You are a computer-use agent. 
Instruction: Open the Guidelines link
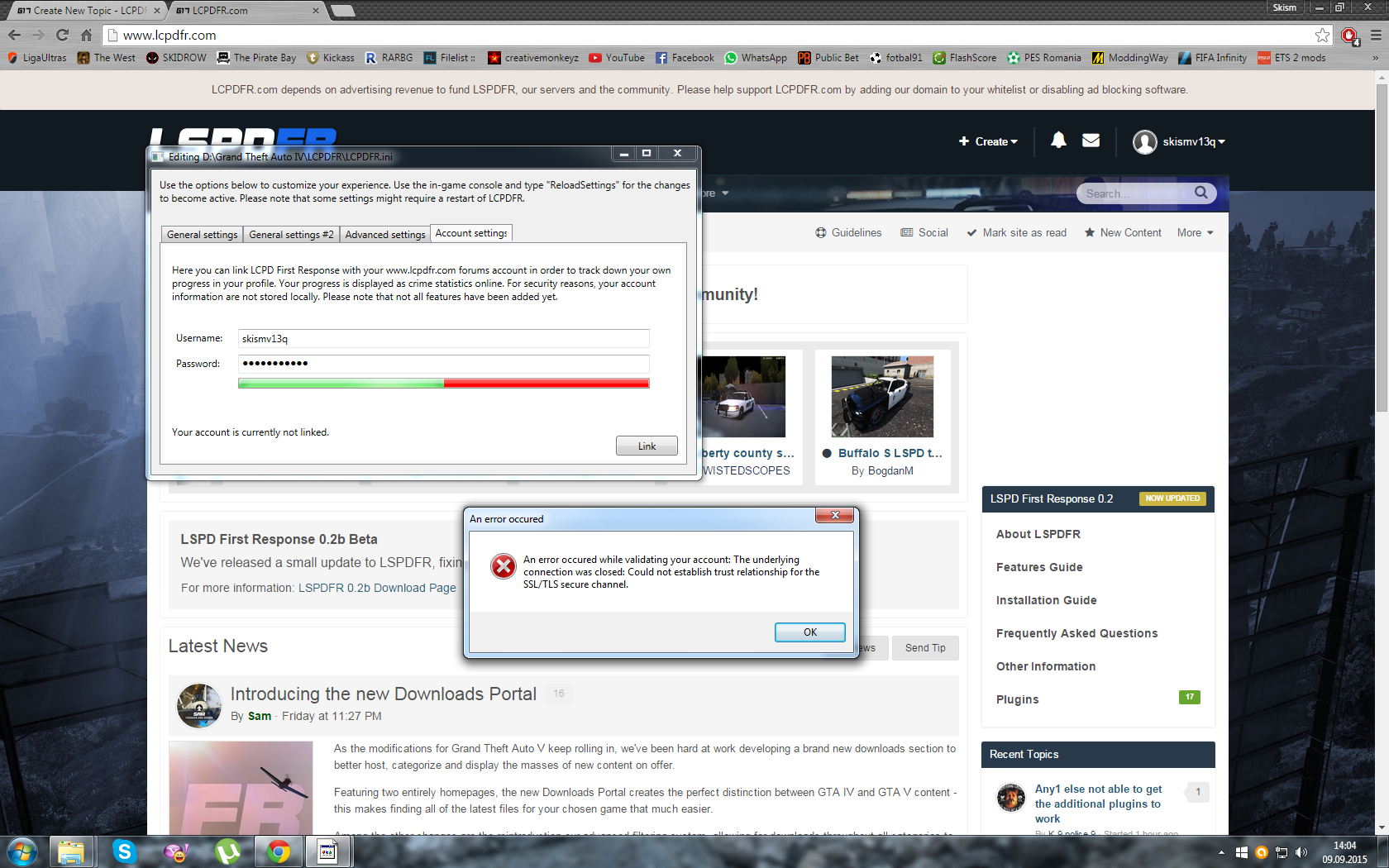[848, 232]
